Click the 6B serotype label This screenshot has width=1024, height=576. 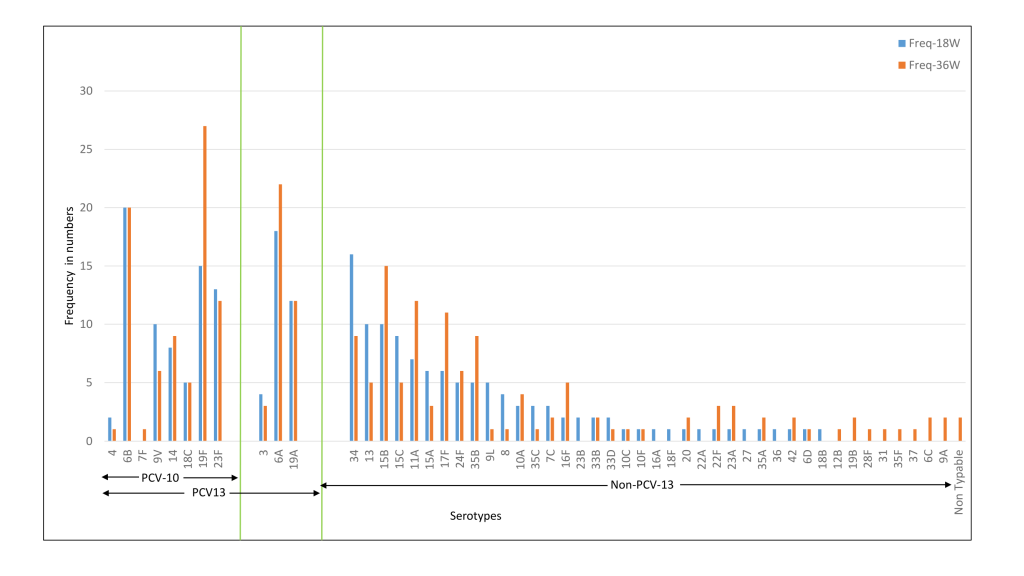coord(127,456)
